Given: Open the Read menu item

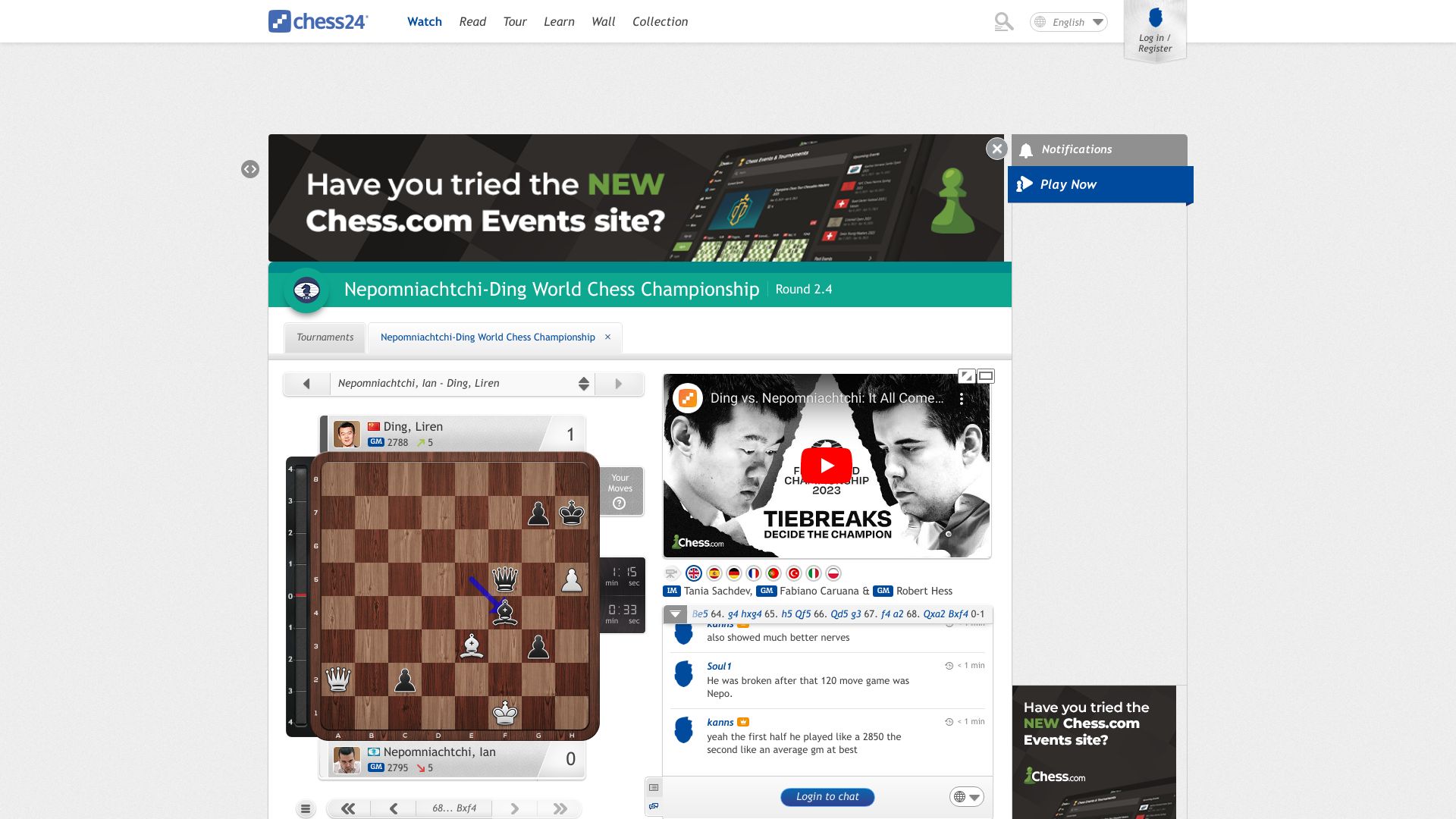Looking at the screenshot, I should coord(472,22).
